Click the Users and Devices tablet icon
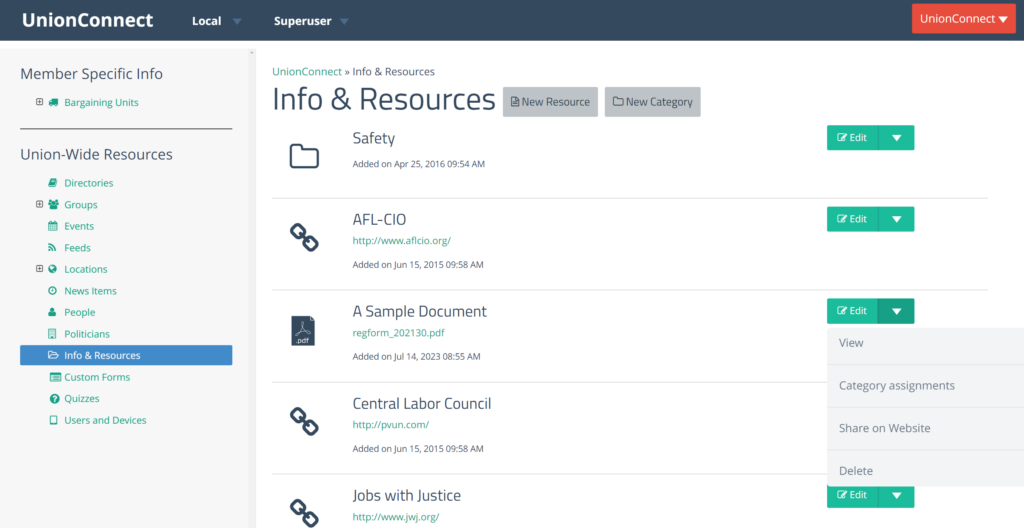The image size is (1024, 528). [x=53, y=420]
